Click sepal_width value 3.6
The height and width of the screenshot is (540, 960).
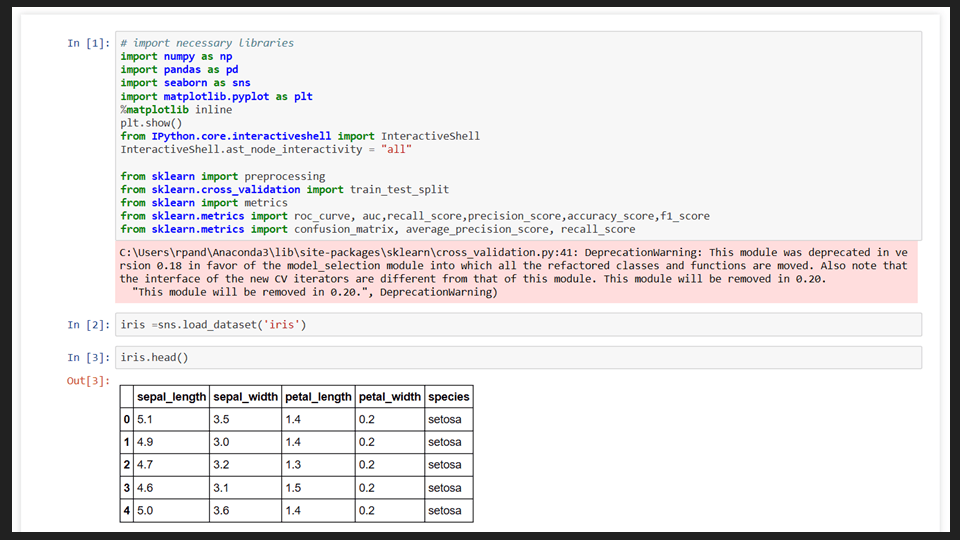coord(246,511)
